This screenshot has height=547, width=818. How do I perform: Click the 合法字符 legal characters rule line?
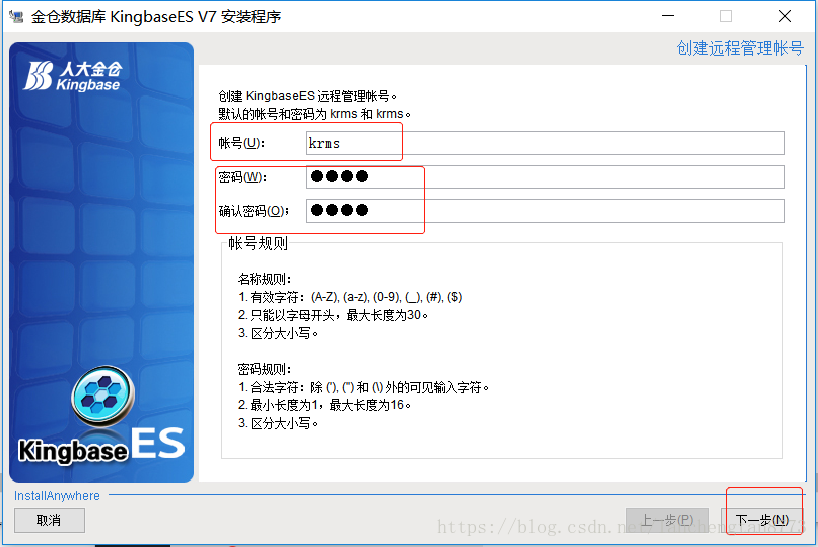coord(363,387)
